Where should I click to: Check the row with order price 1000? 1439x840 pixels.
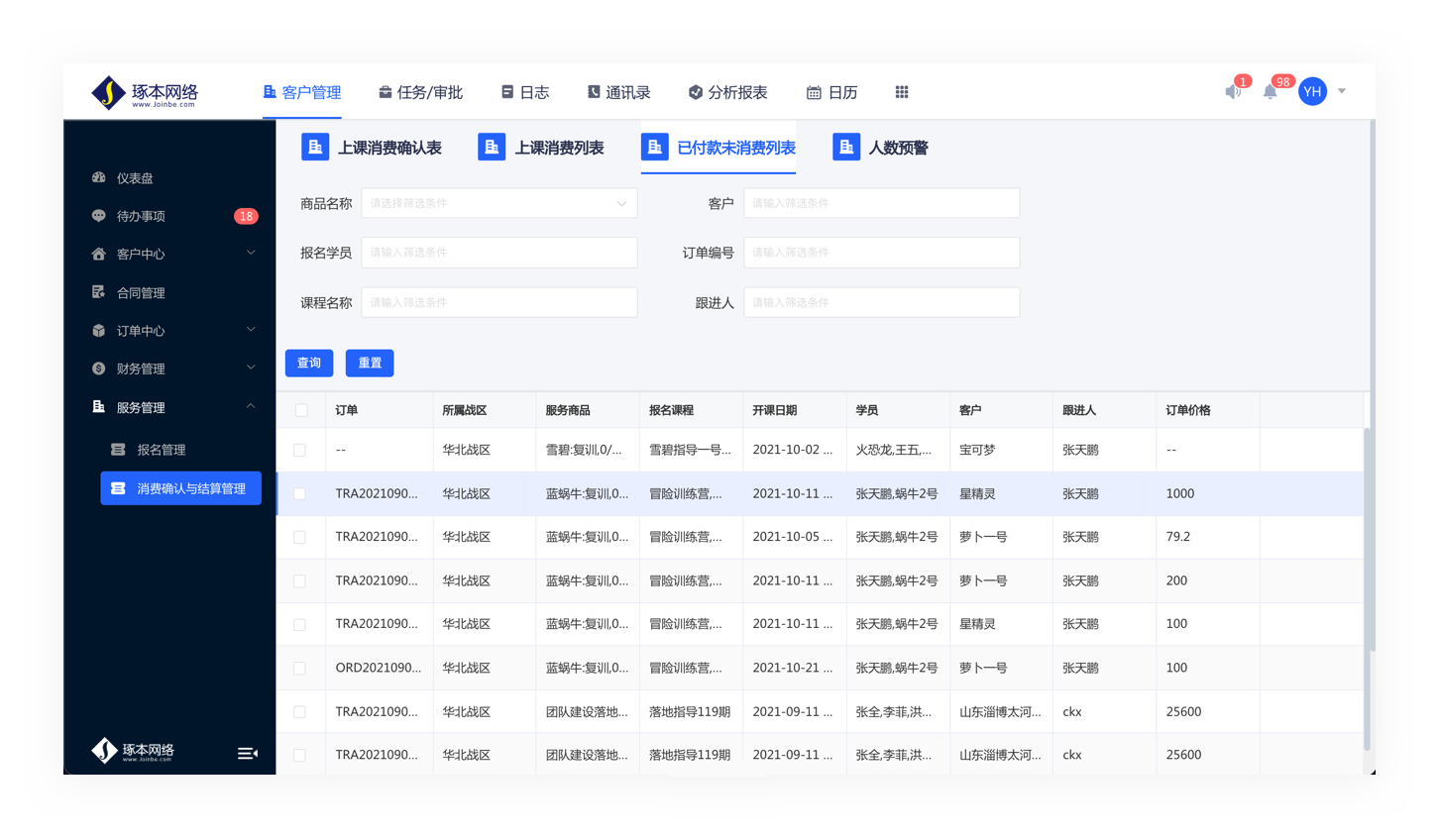(299, 493)
